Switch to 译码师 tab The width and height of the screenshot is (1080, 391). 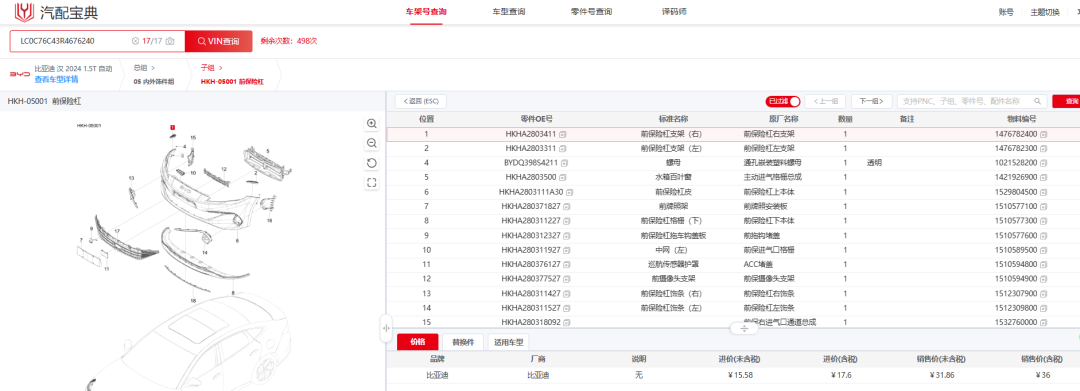(x=674, y=12)
